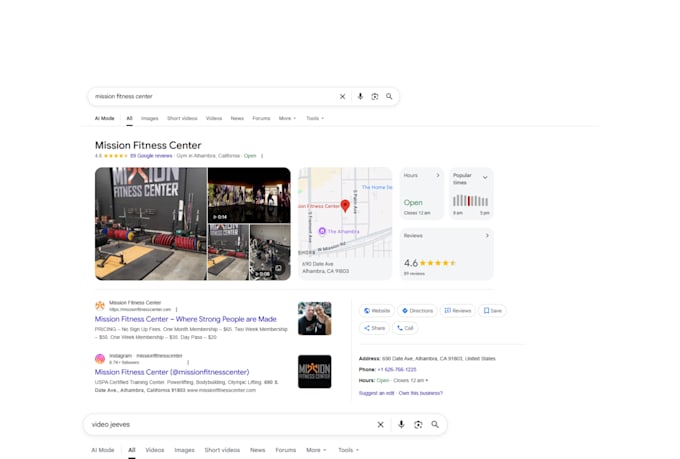The height and width of the screenshot is (459, 680).
Task: Click the Save button
Action: coord(492,311)
